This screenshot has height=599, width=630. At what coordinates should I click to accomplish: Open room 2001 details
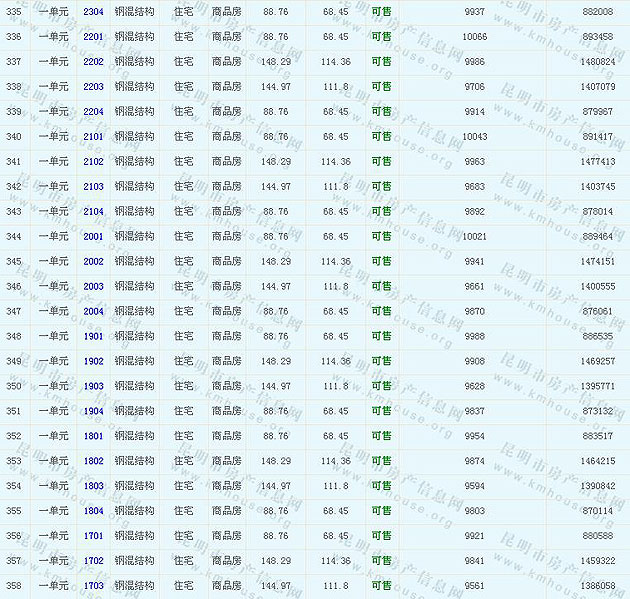coord(93,236)
